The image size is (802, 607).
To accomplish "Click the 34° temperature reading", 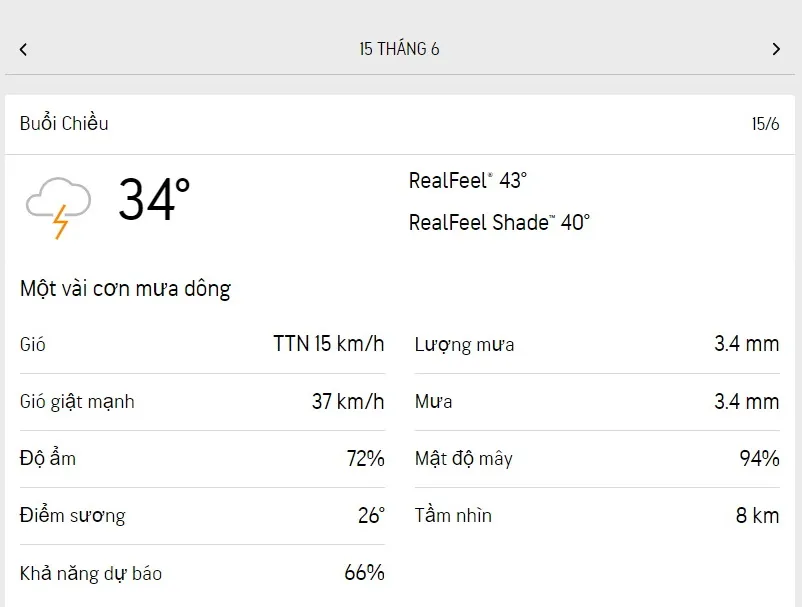I will [154, 200].
